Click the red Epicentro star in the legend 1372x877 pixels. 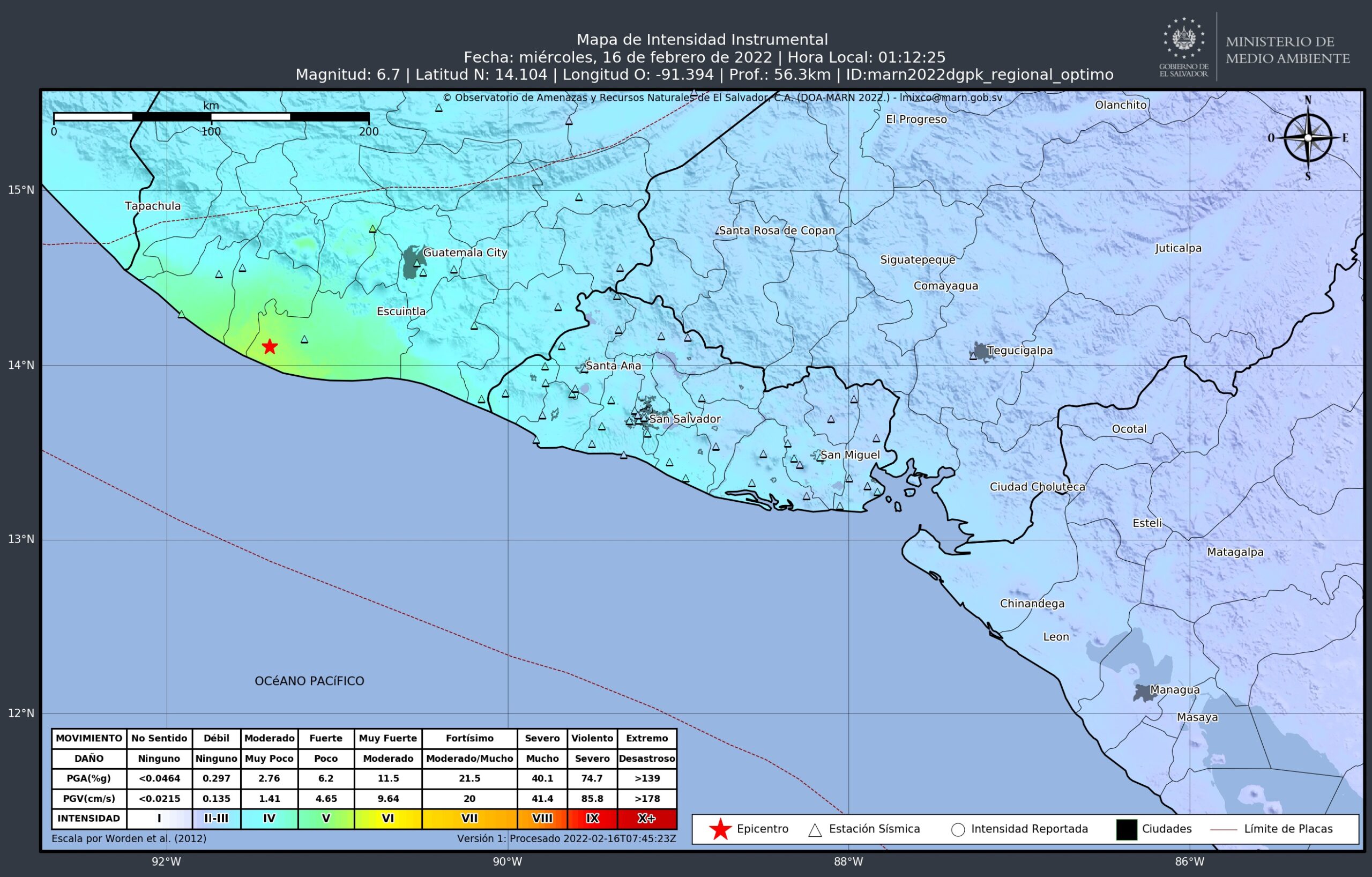[720, 829]
